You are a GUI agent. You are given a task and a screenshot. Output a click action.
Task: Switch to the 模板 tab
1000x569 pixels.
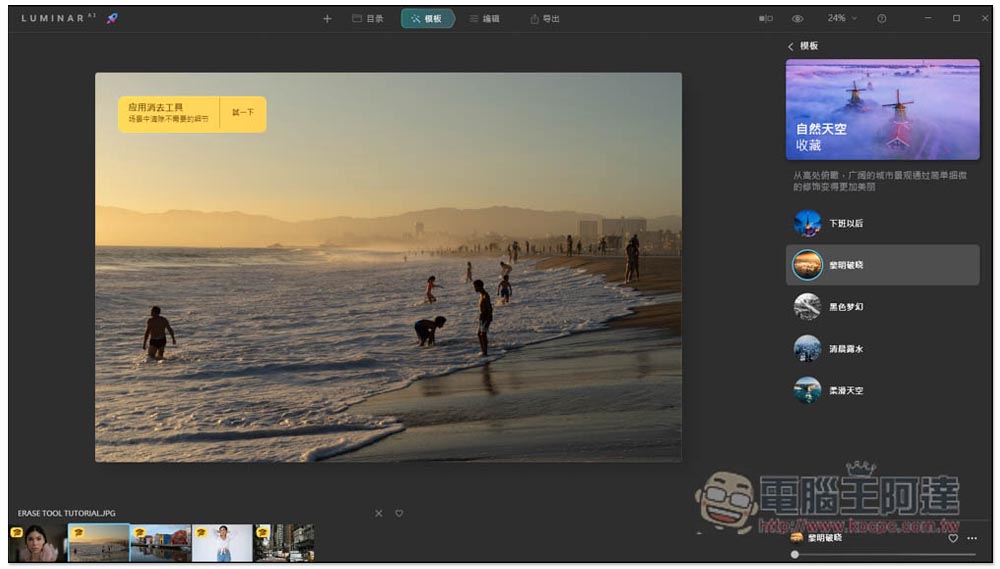click(427, 18)
